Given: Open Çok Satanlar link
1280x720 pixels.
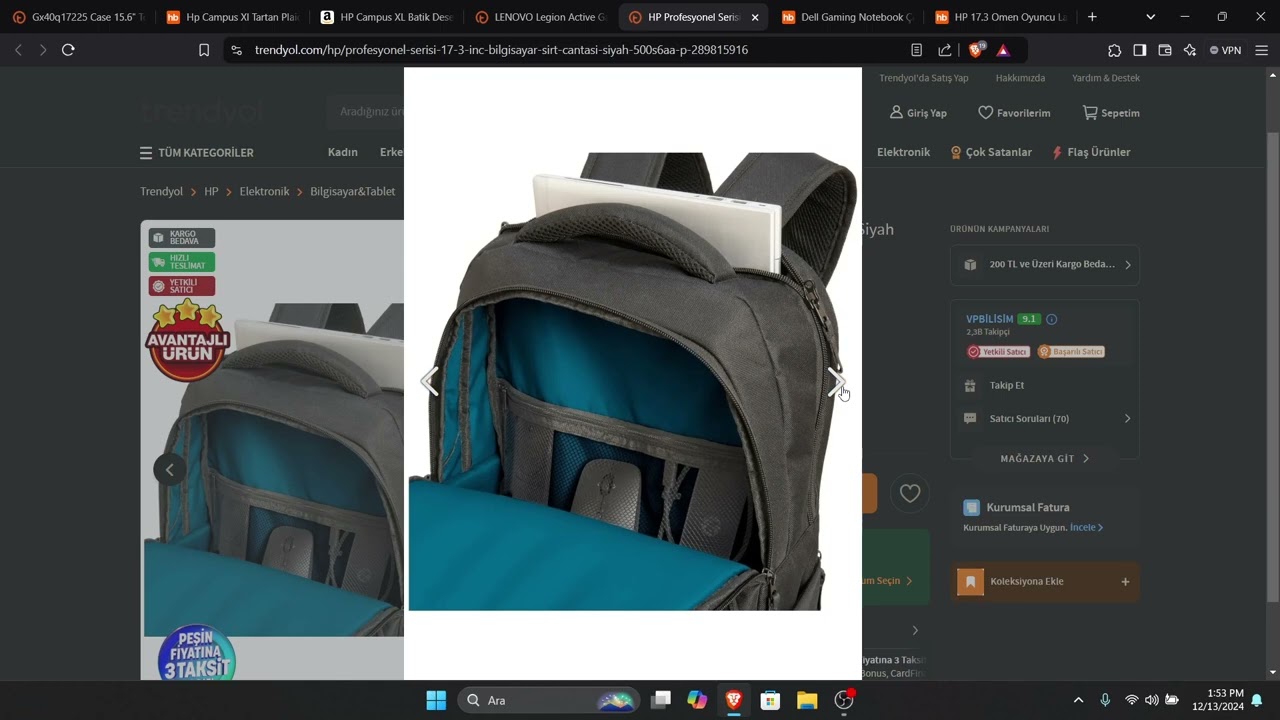Looking at the screenshot, I should click(x=991, y=152).
